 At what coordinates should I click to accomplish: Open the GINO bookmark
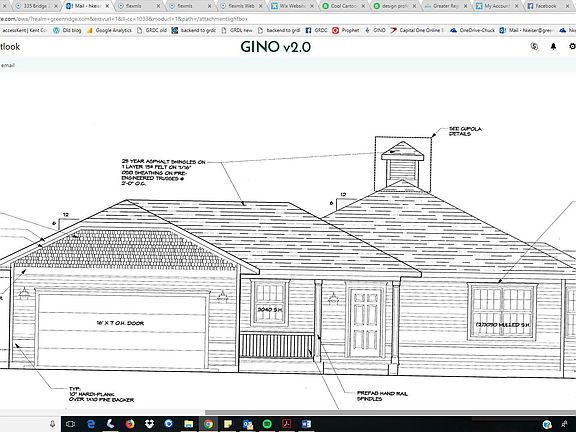375,30
